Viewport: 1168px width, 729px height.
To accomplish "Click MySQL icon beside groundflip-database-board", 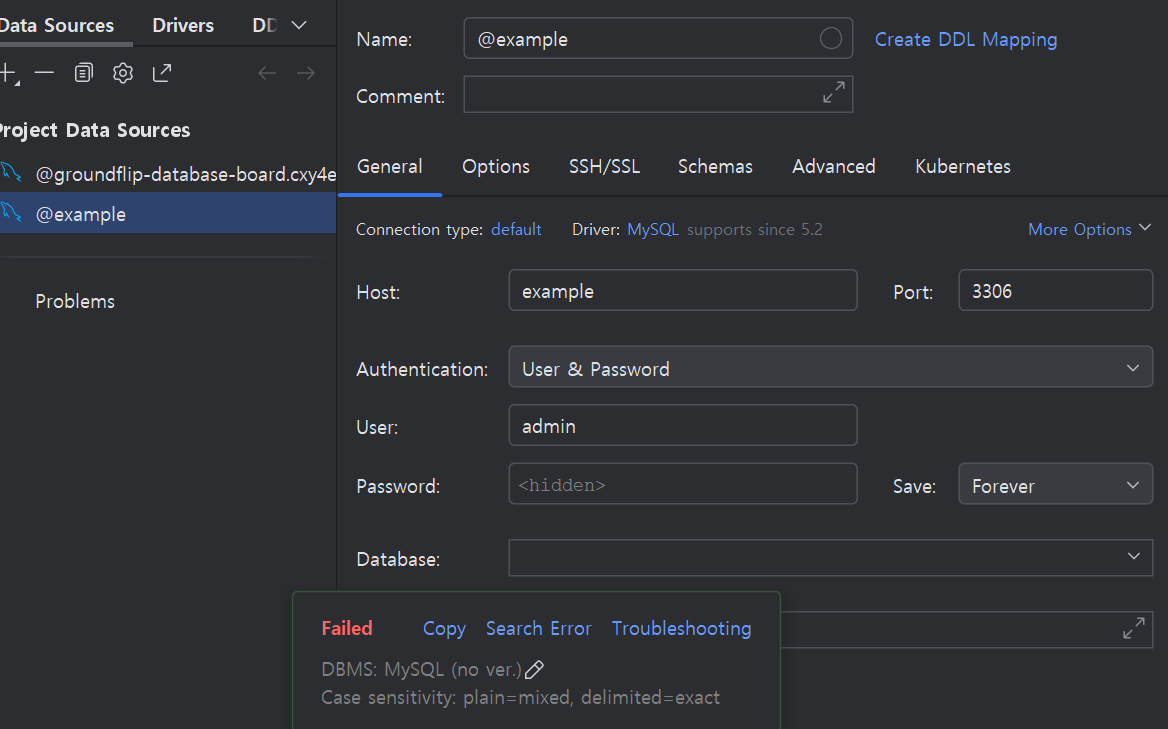I will (x=10, y=172).
